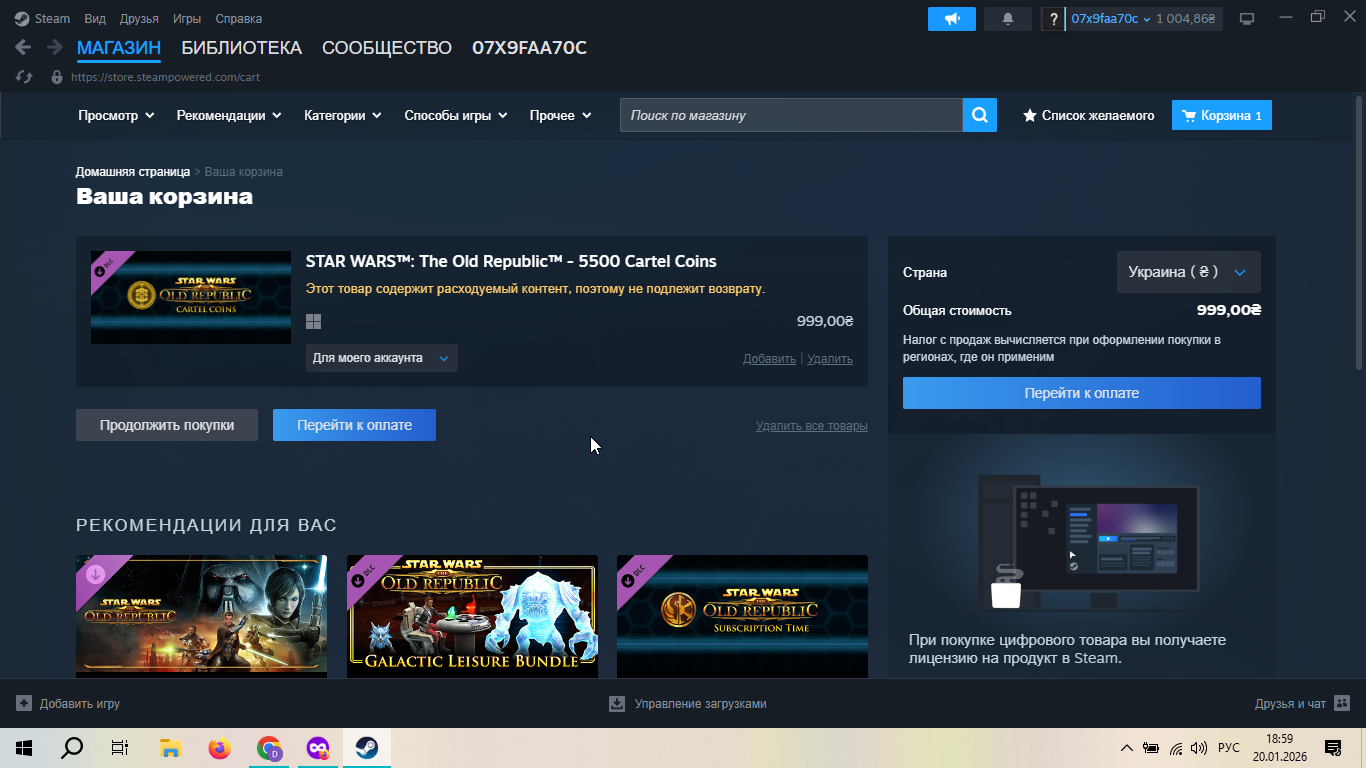Launch Firefox from the taskbar

pos(219,748)
